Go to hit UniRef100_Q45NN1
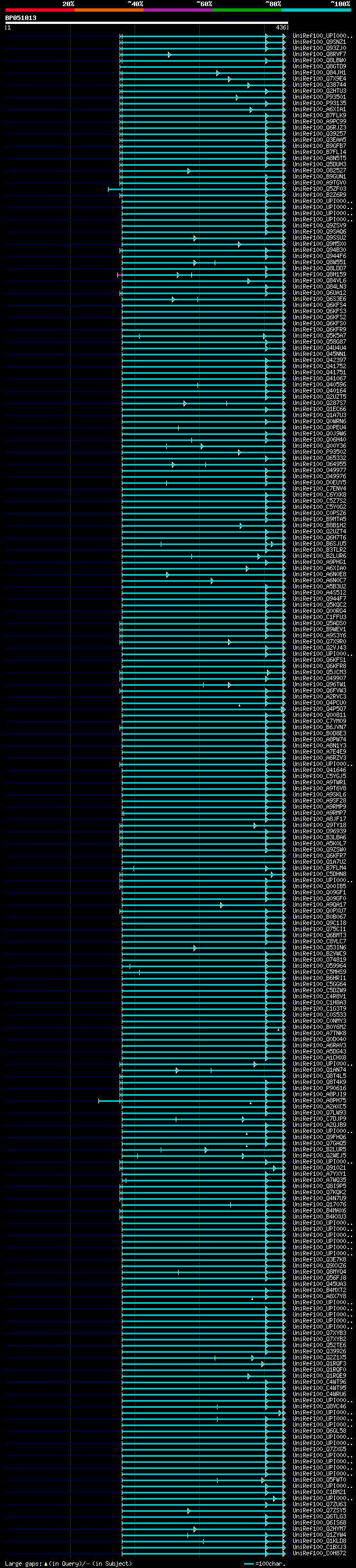The height and width of the screenshot is (1568, 356). click(319, 354)
